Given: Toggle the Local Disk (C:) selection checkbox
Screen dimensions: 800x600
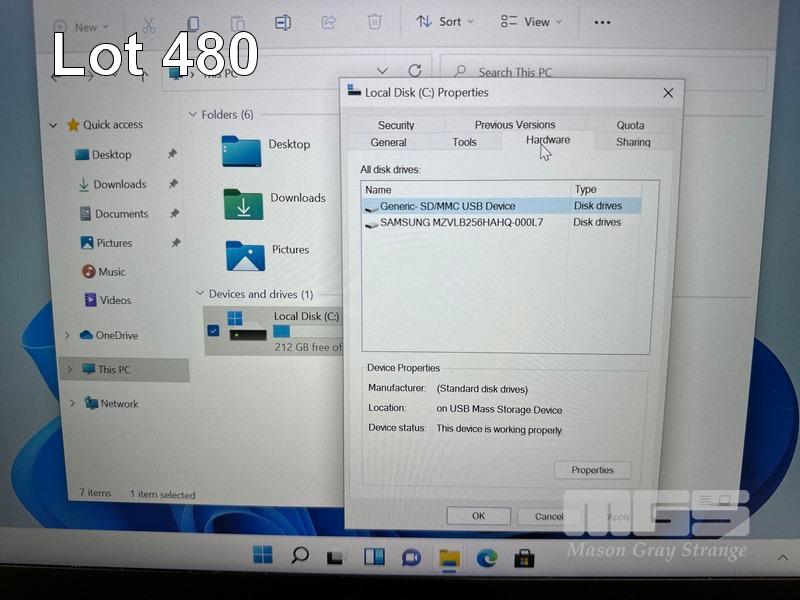Looking at the screenshot, I should point(213,330).
